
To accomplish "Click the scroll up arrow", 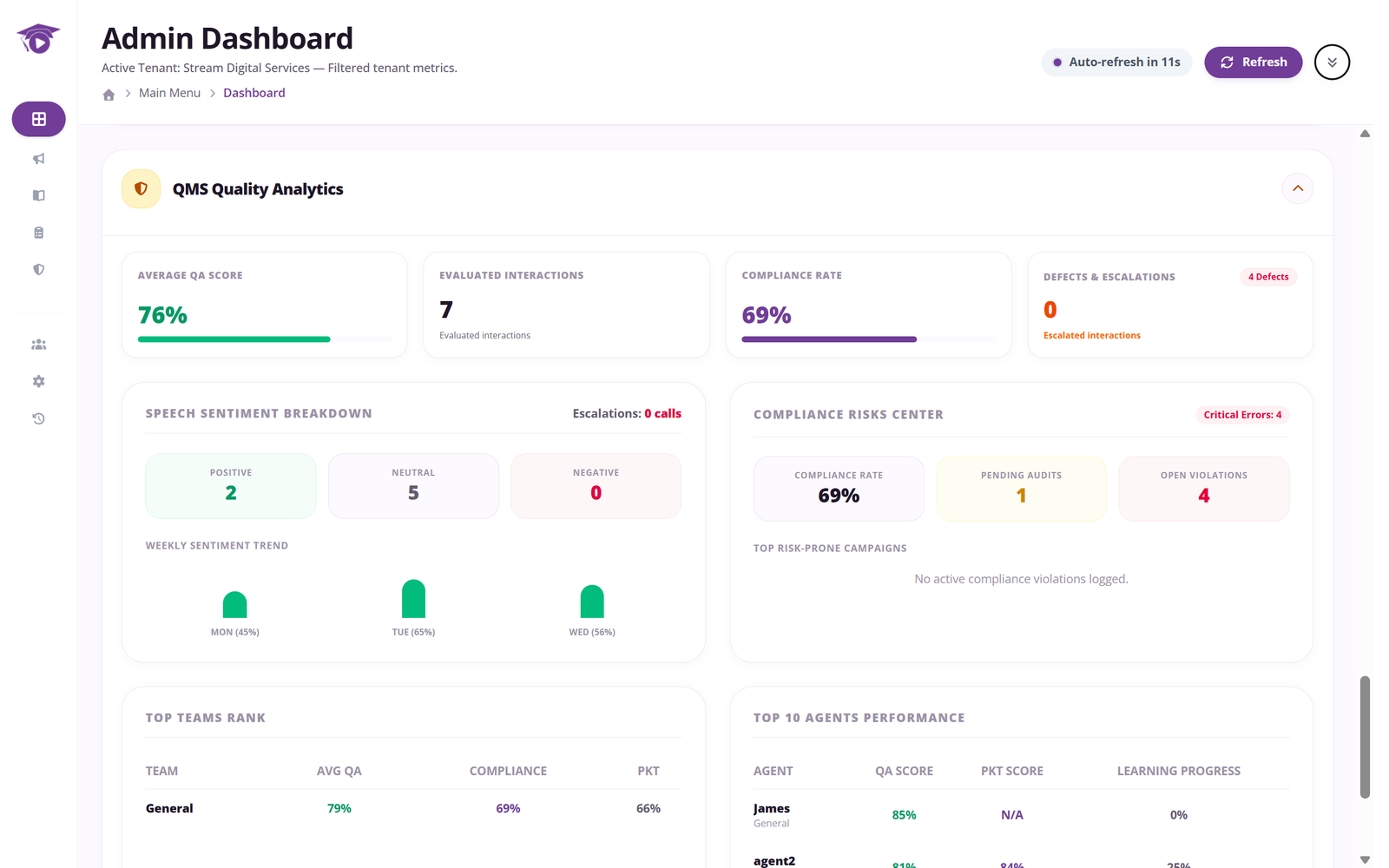I will point(1365,134).
